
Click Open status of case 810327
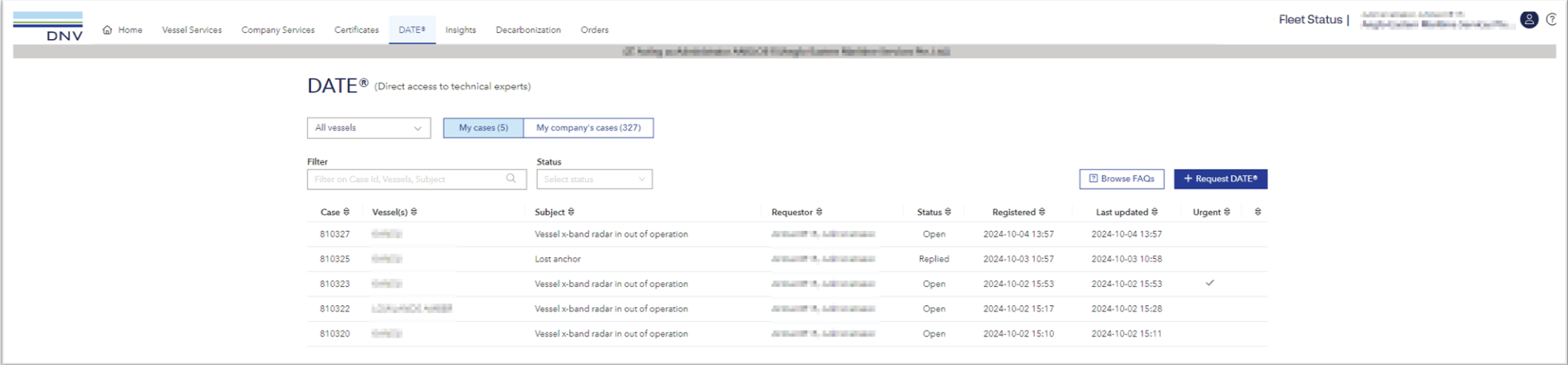[x=934, y=234]
